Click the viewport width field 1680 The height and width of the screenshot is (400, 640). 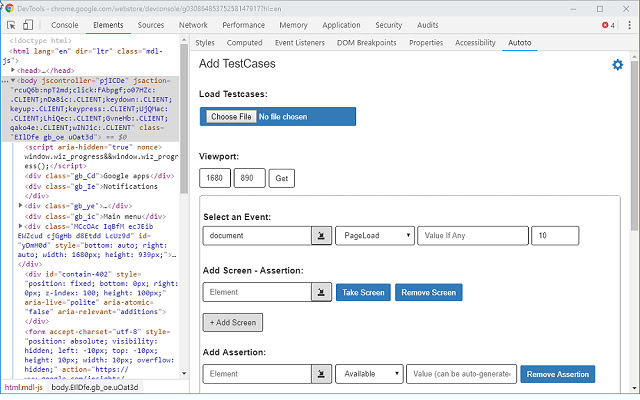coord(215,178)
